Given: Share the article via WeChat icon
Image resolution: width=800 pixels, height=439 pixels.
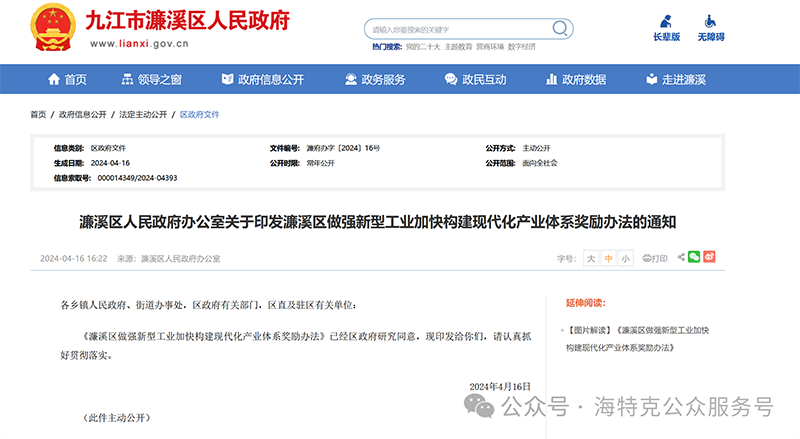Looking at the screenshot, I should pyautogui.click(x=695, y=257).
